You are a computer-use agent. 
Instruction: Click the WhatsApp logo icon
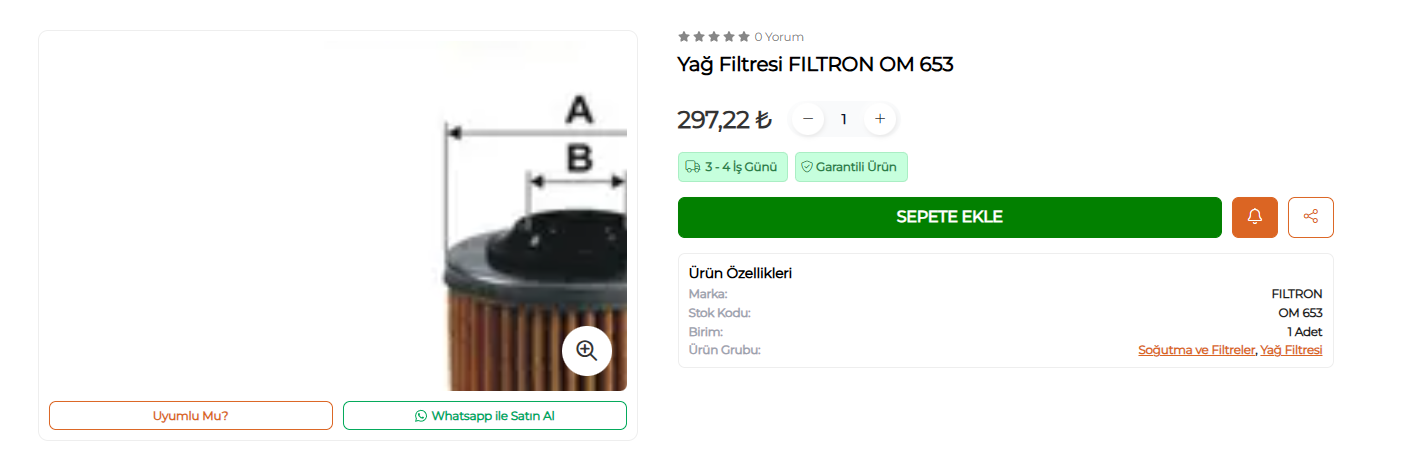pyautogui.click(x=421, y=416)
